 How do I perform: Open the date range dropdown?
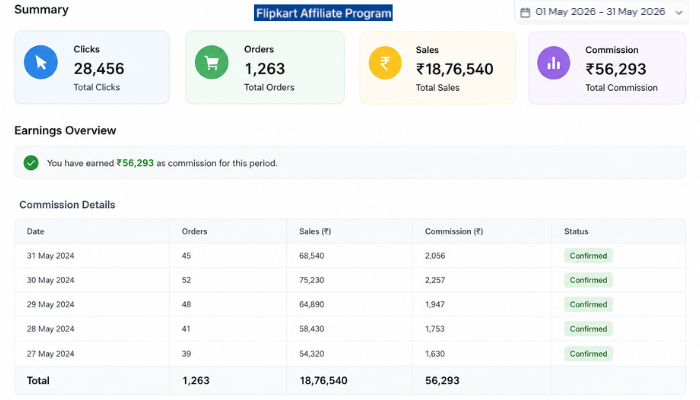[602, 12]
